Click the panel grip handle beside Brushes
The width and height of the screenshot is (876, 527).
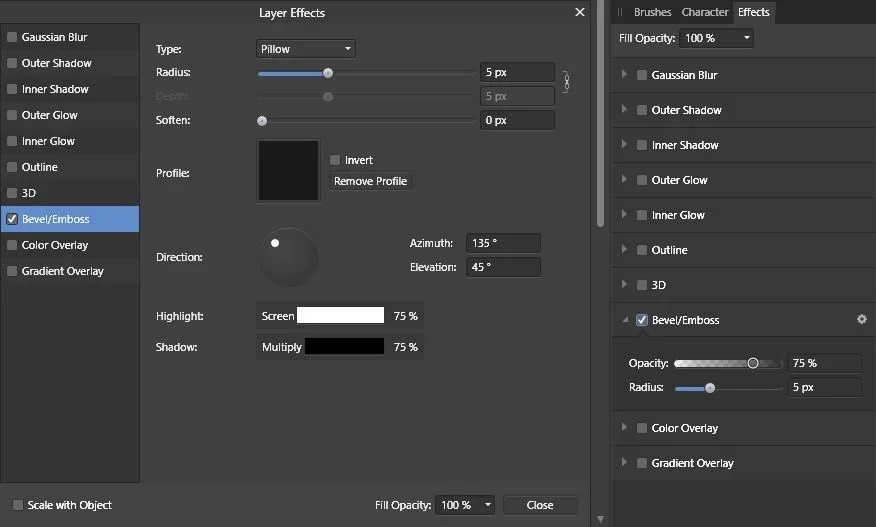(x=620, y=12)
